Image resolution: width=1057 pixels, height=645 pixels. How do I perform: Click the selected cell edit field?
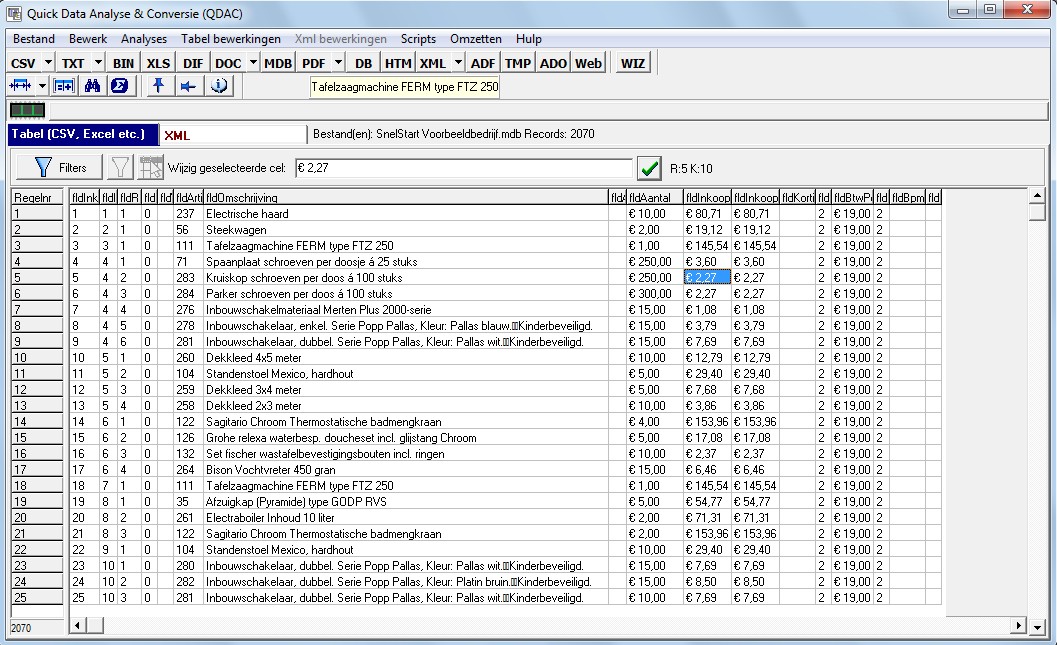(463, 167)
